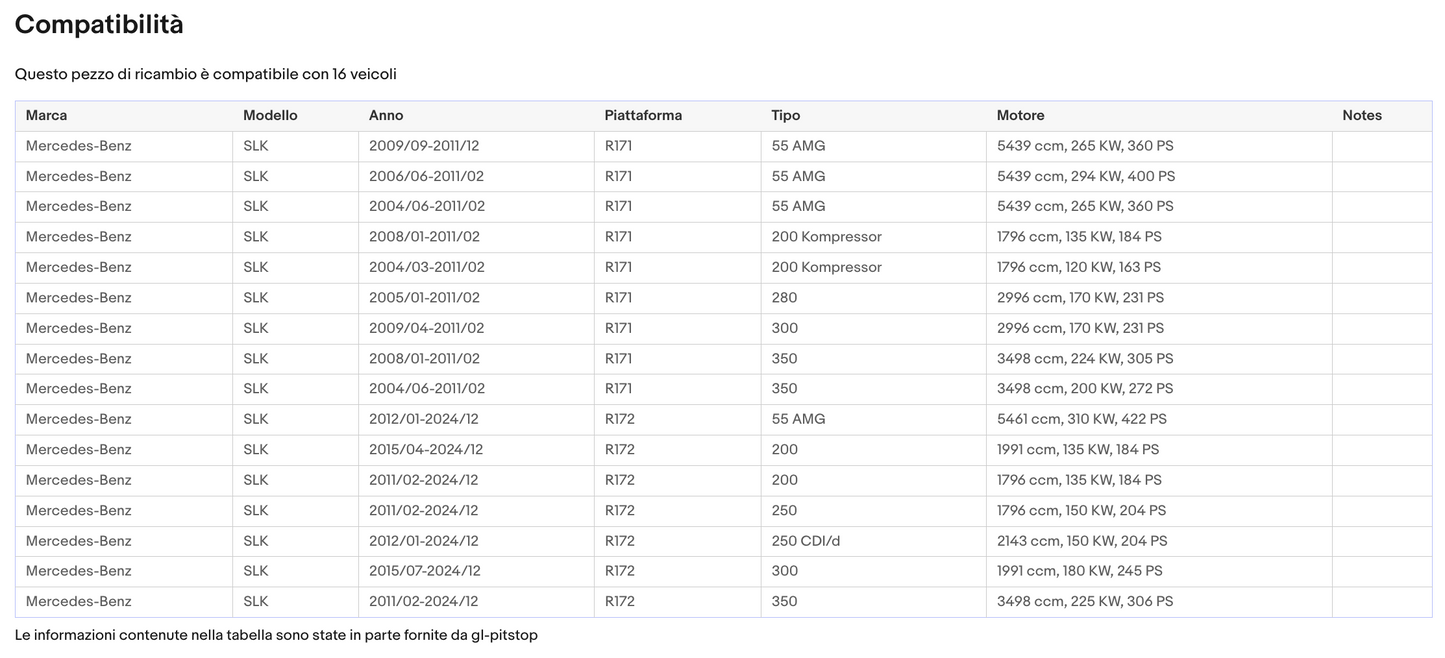Image resolution: width=1445 pixels, height=658 pixels.
Task: Select the 2015/07-2024/12 year cell
Action: [425, 571]
